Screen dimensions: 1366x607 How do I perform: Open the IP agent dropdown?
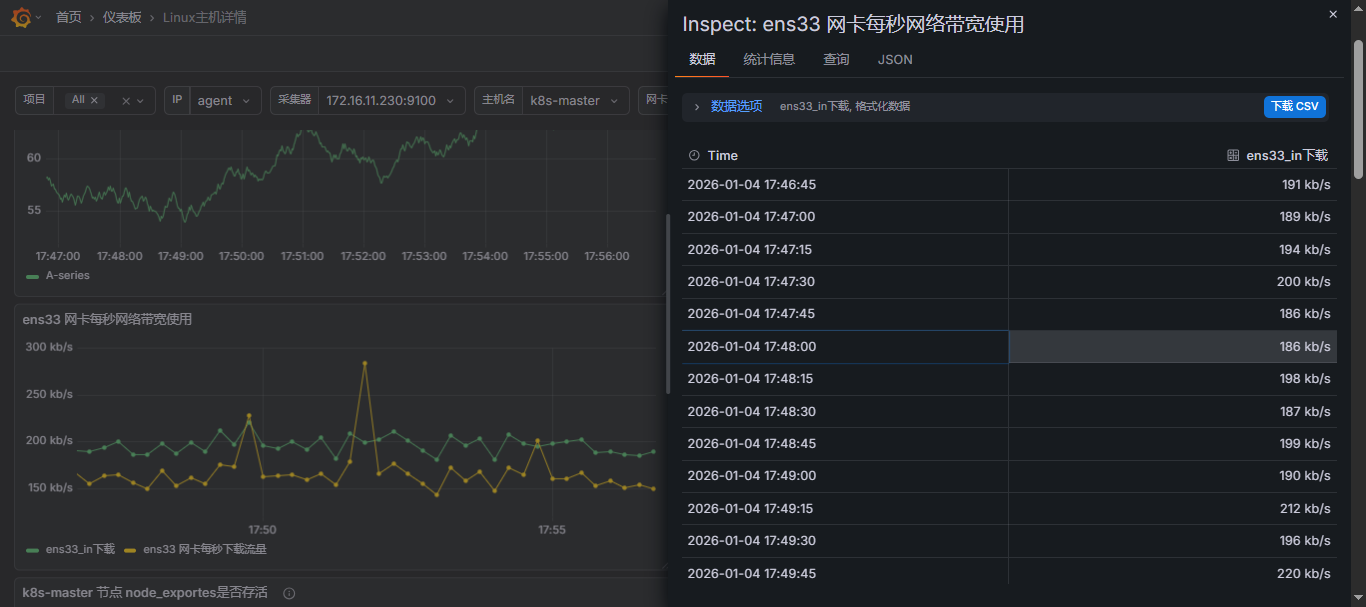[x=224, y=101]
